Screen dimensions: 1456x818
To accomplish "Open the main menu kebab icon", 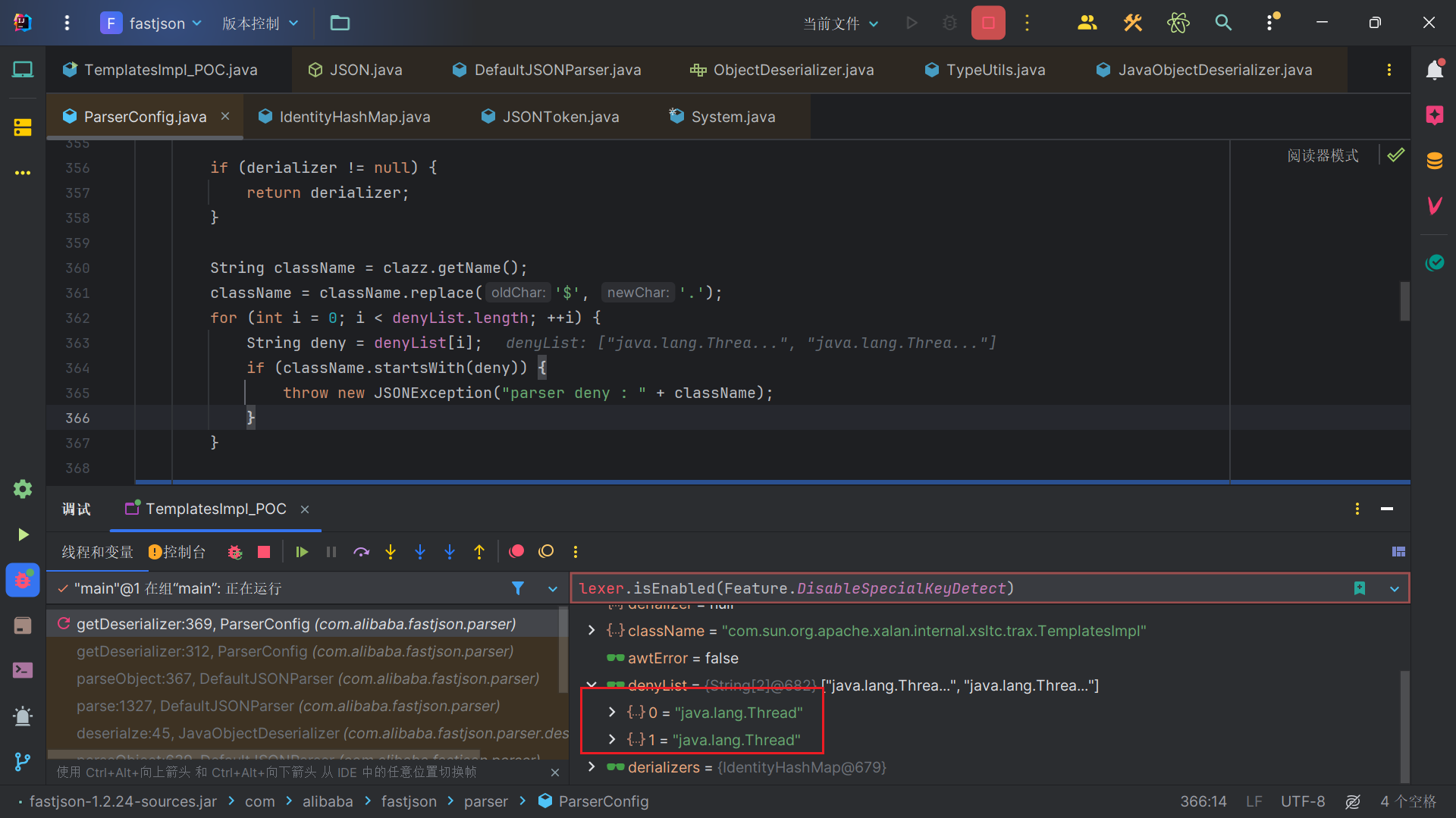I will [67, 23].
